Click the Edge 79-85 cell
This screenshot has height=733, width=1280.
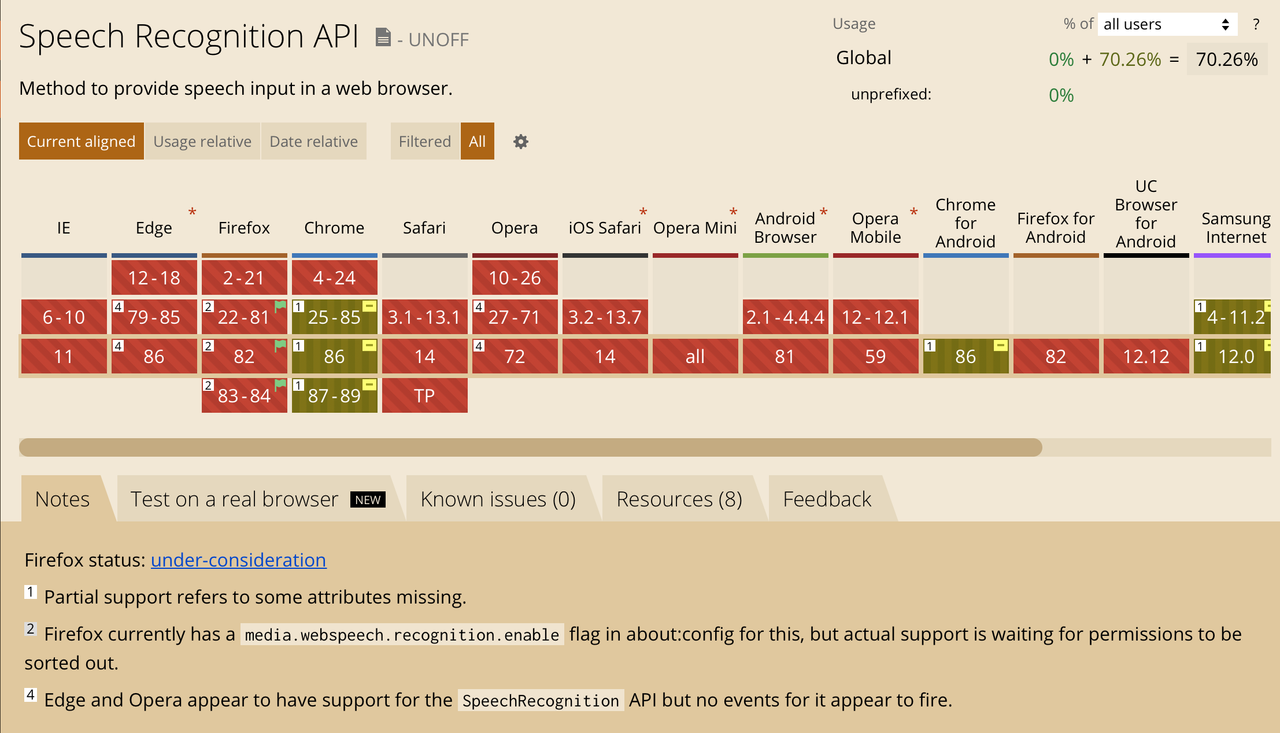pyautogui.click(x=154, y=317)
